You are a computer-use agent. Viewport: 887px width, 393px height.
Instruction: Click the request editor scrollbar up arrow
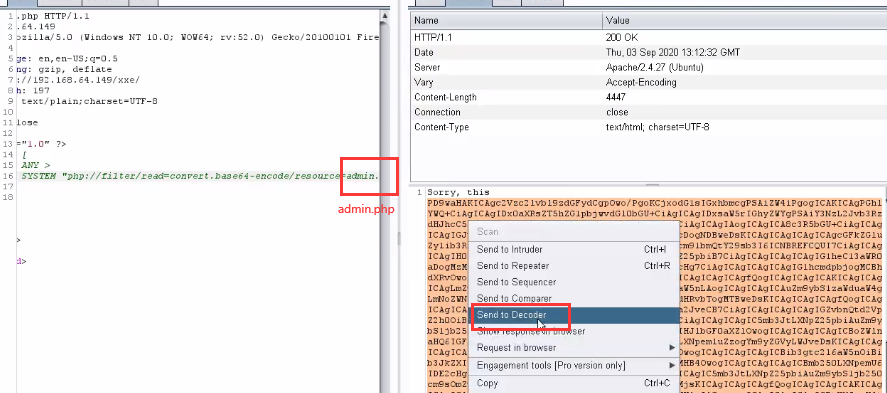click(385, 15)
